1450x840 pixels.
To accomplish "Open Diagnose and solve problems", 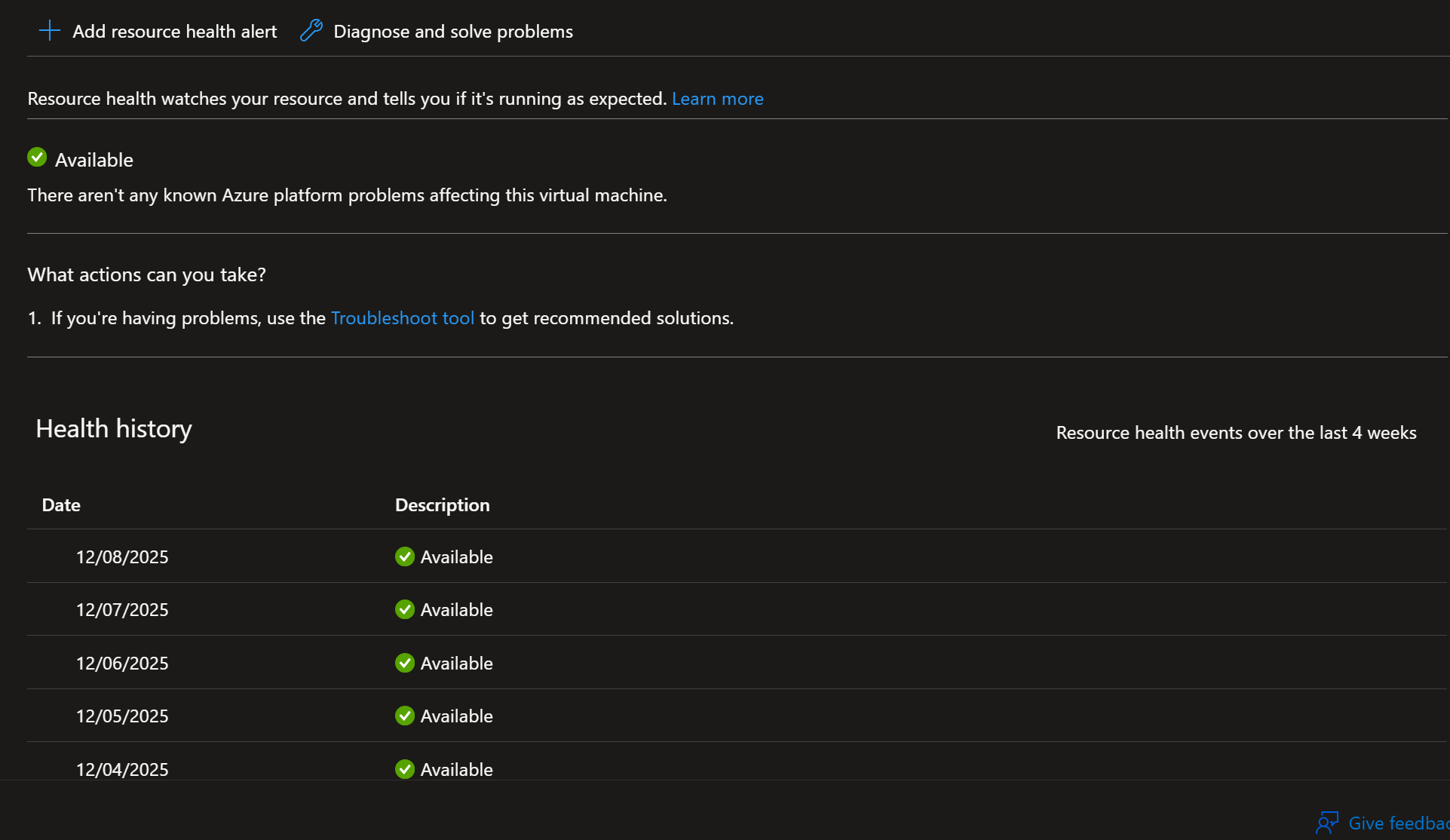I will [x=452, y=32].
